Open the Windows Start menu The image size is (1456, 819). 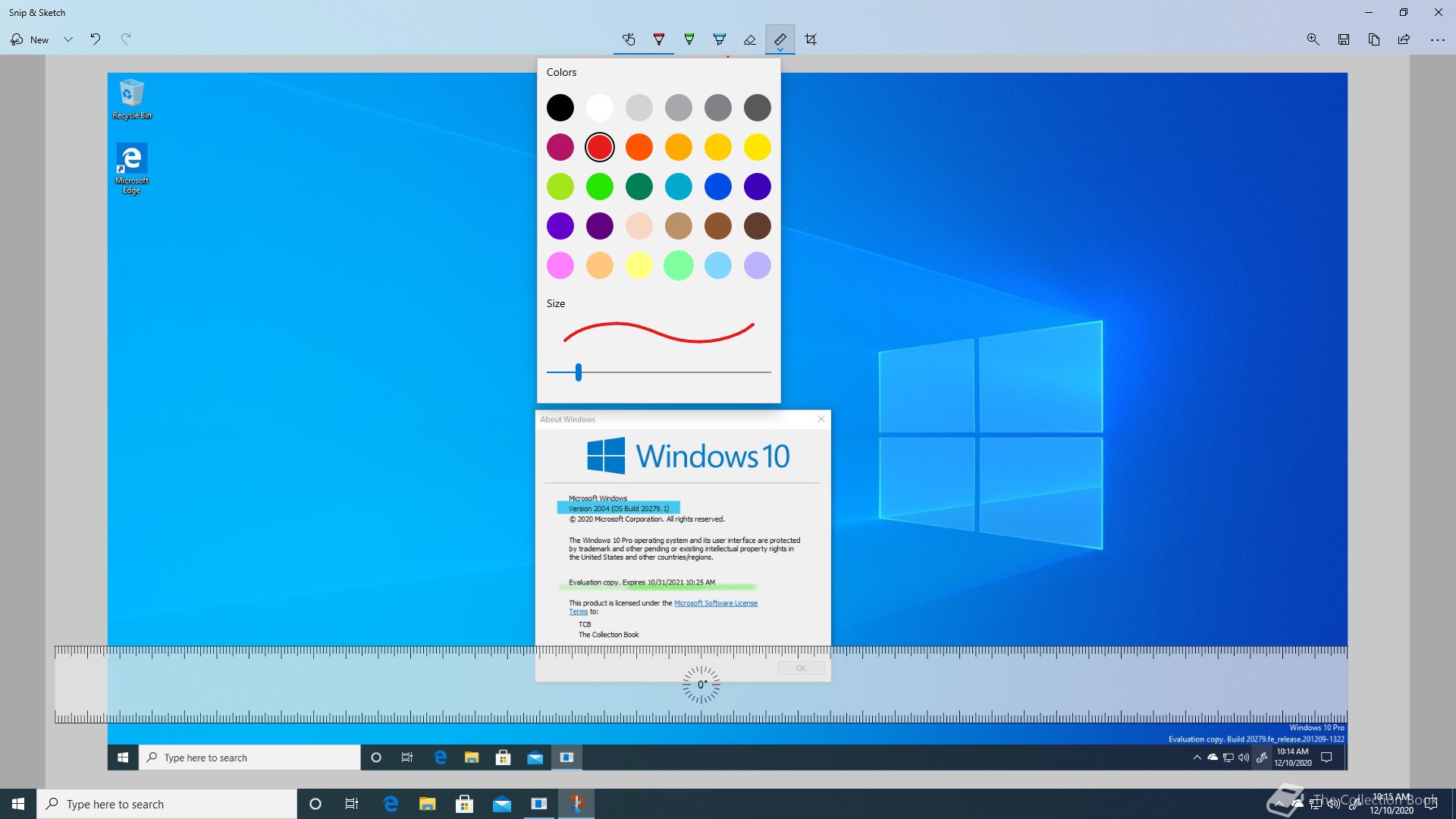point(18,804)
